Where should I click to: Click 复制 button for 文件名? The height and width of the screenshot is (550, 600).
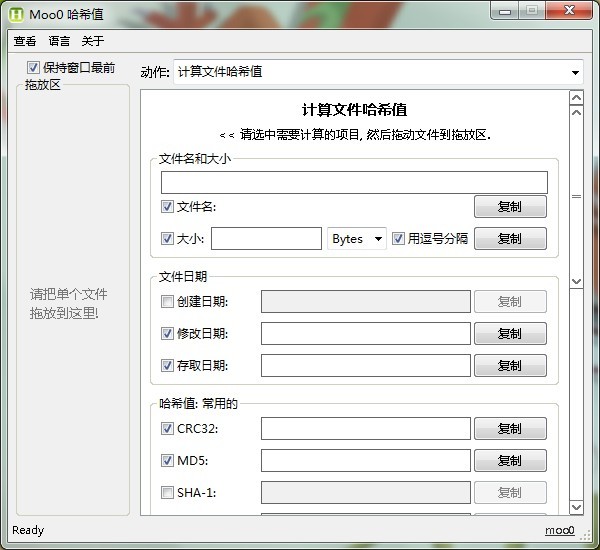509,207
